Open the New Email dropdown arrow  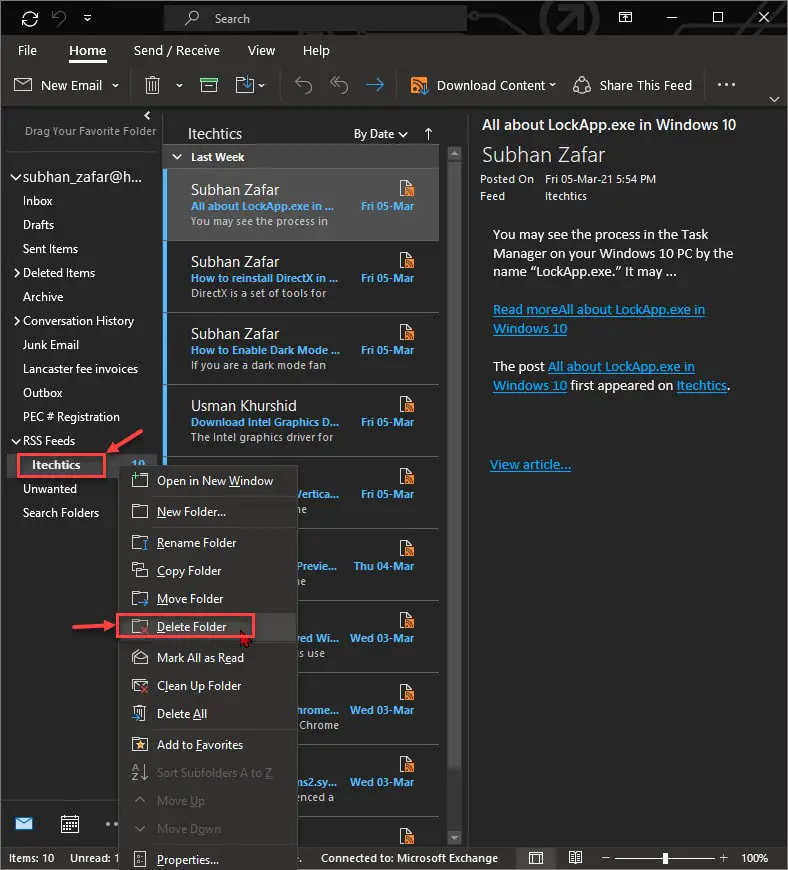click(115, 85)
